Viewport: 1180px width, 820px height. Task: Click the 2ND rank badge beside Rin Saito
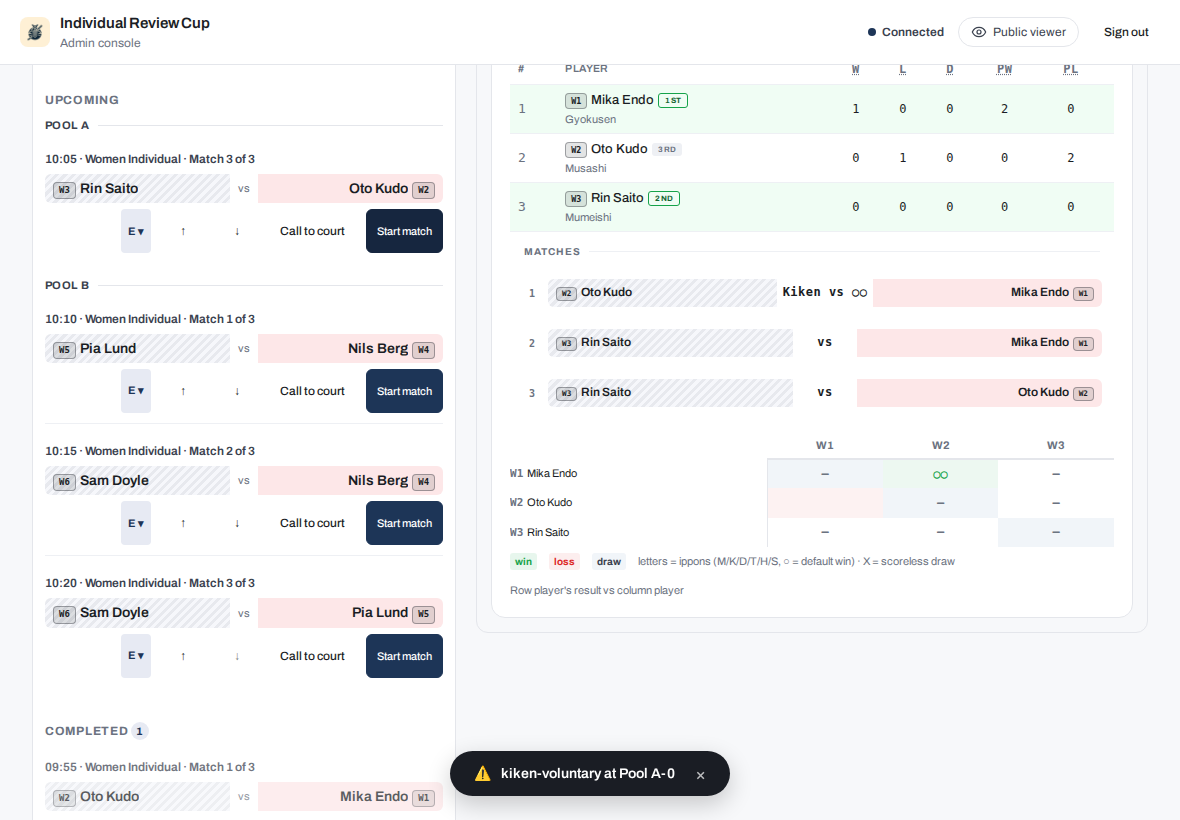coord(664,199)
